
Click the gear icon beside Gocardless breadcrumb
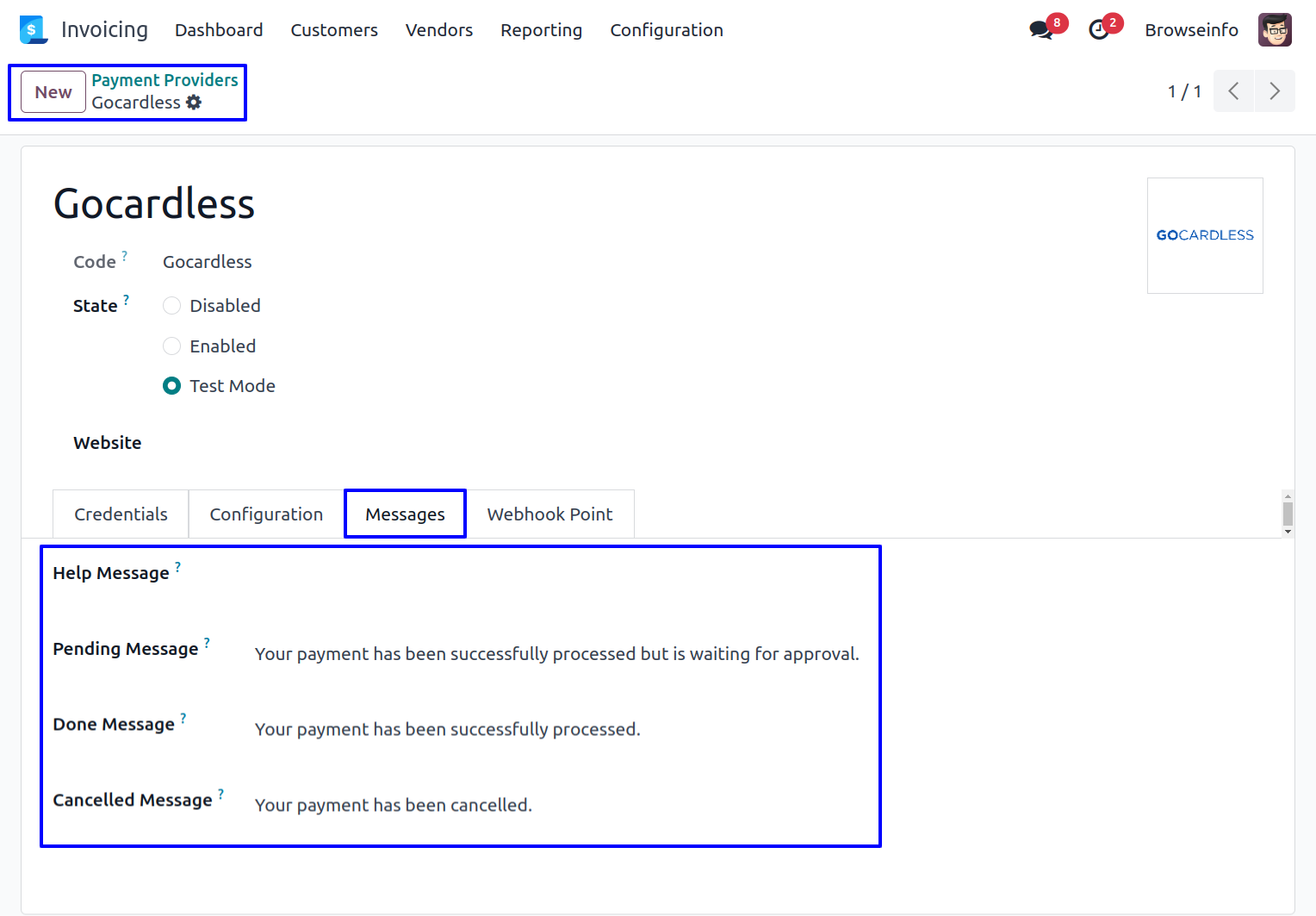[x=194, y=103]
